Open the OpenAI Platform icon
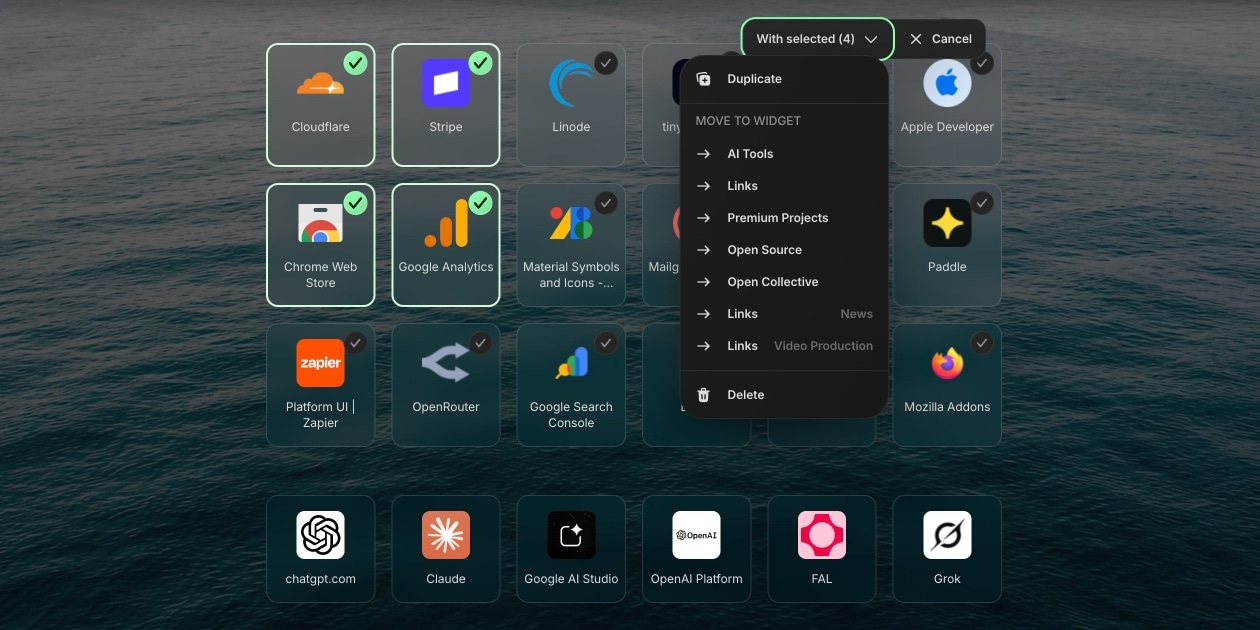 tap(696, 535)
